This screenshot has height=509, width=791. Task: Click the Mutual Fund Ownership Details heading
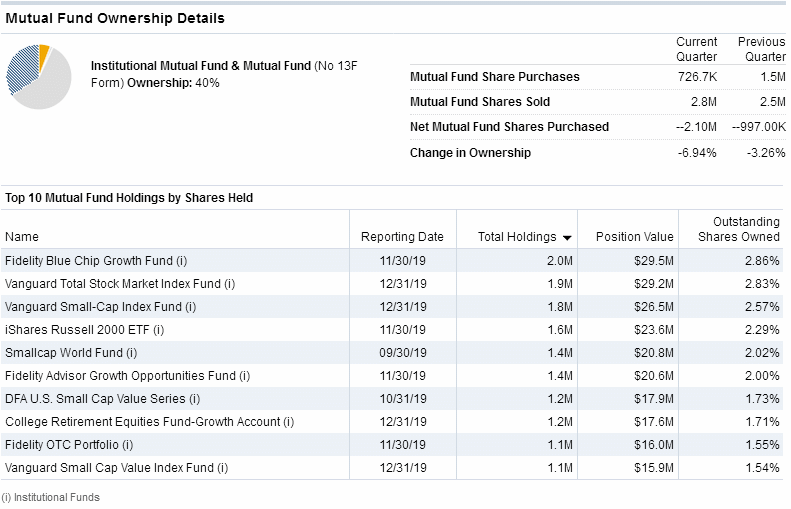click(x=115, y=18)
